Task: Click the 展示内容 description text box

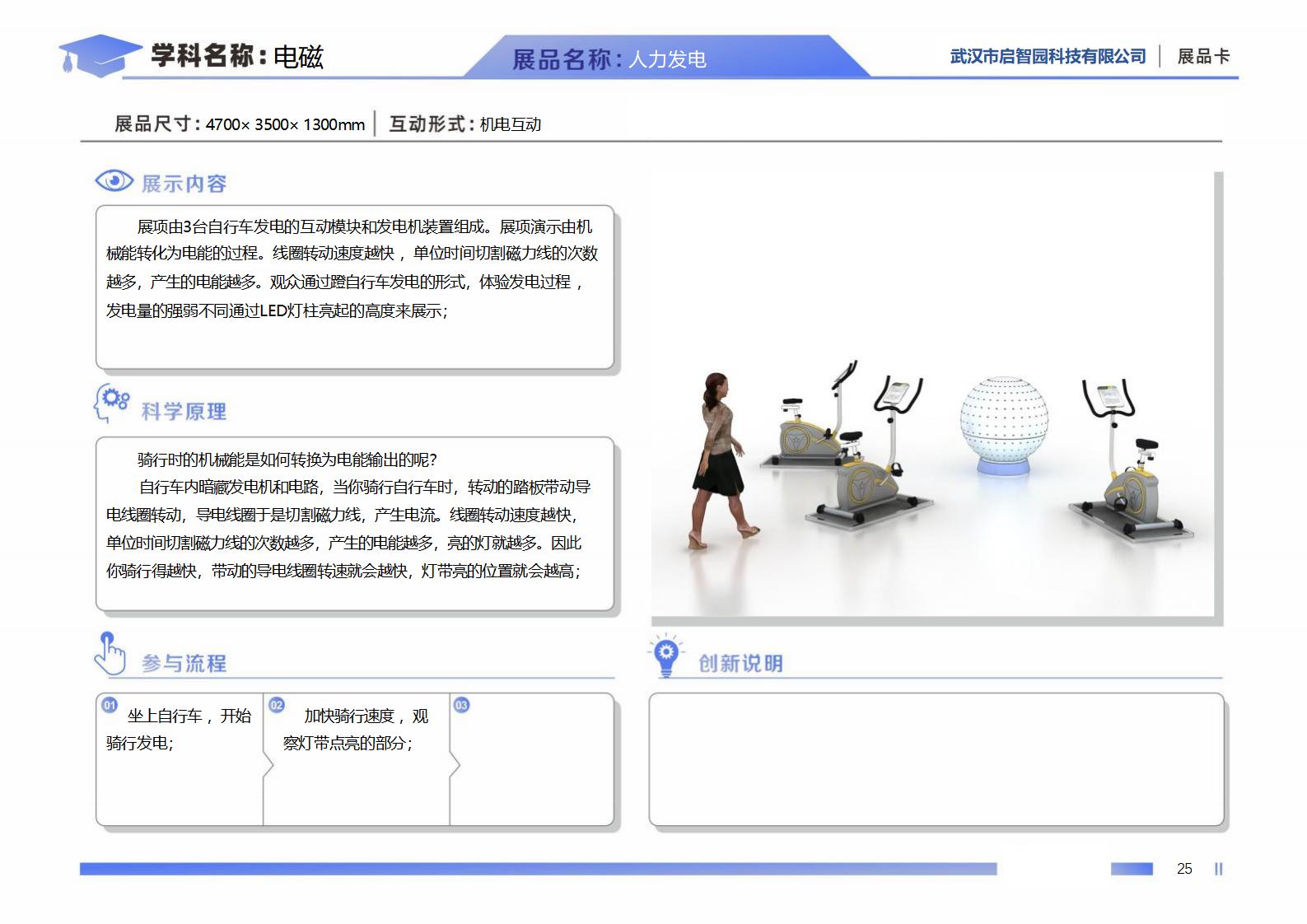Action: tap(355, 287)
